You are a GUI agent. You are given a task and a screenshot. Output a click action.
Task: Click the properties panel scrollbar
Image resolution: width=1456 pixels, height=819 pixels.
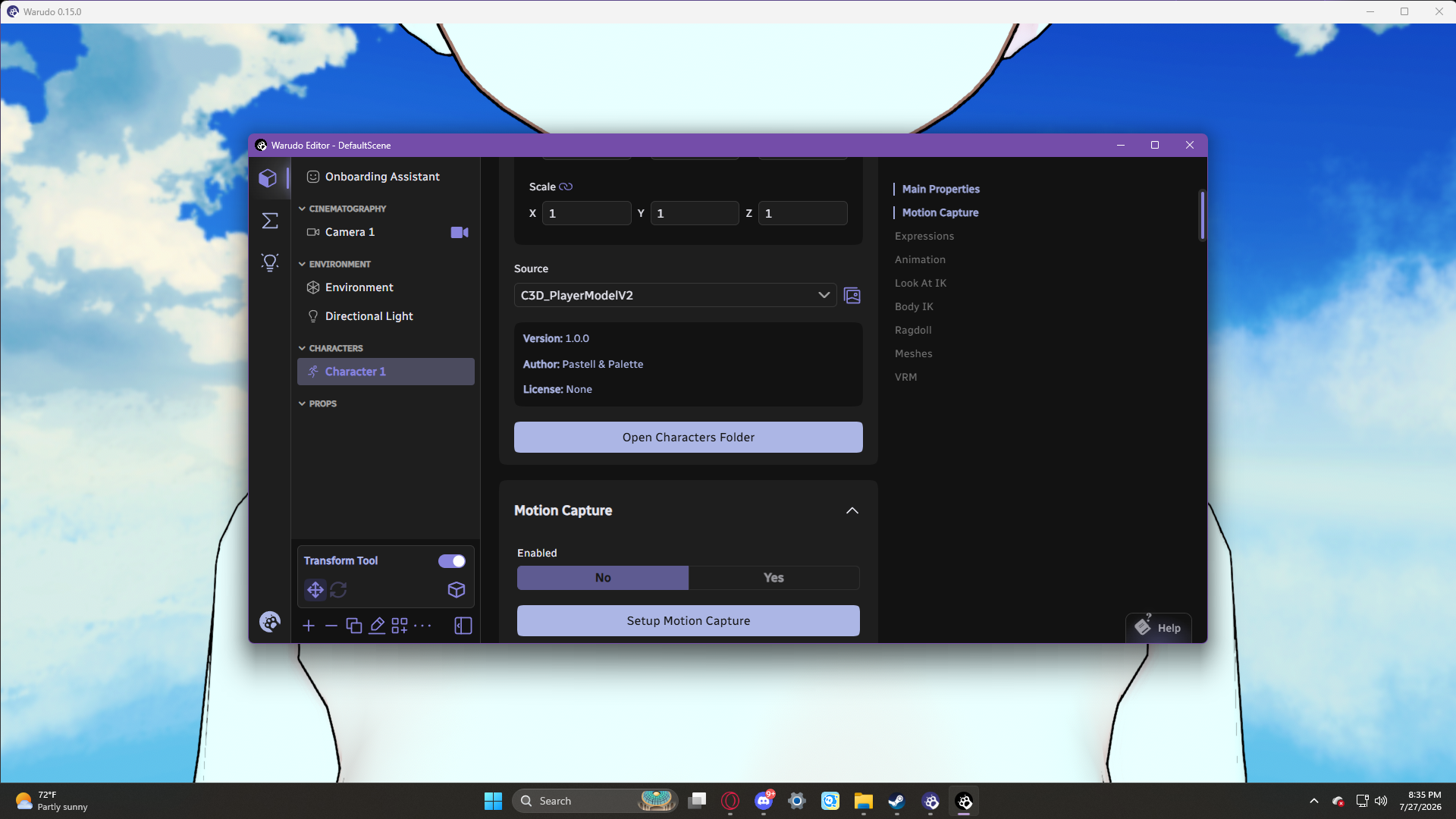point(1202,215)
